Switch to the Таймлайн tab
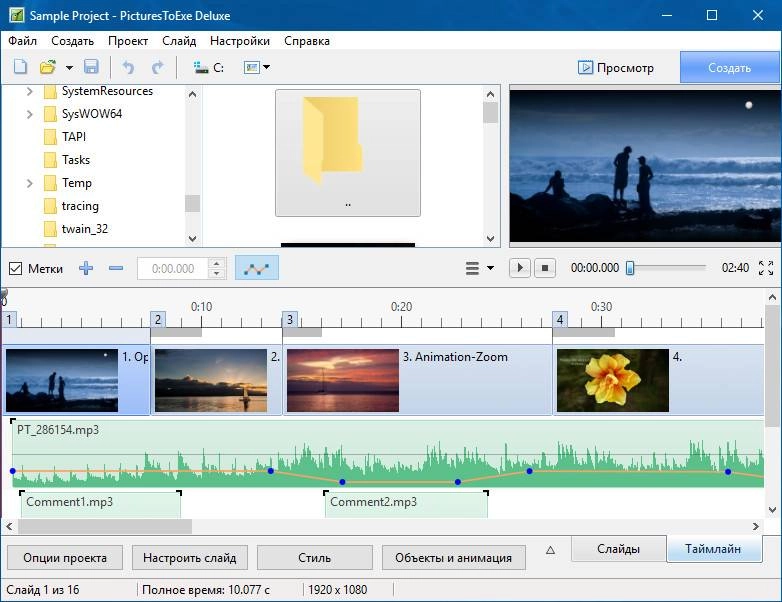 pyautogui.click(x=713, y=549)
